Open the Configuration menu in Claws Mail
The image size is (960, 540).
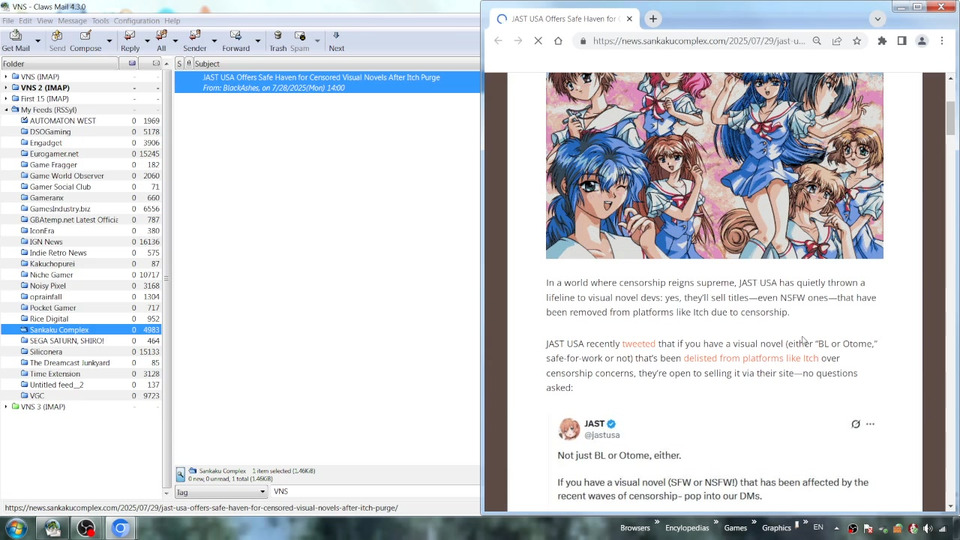pyautogui.click(x=137, y=21)
